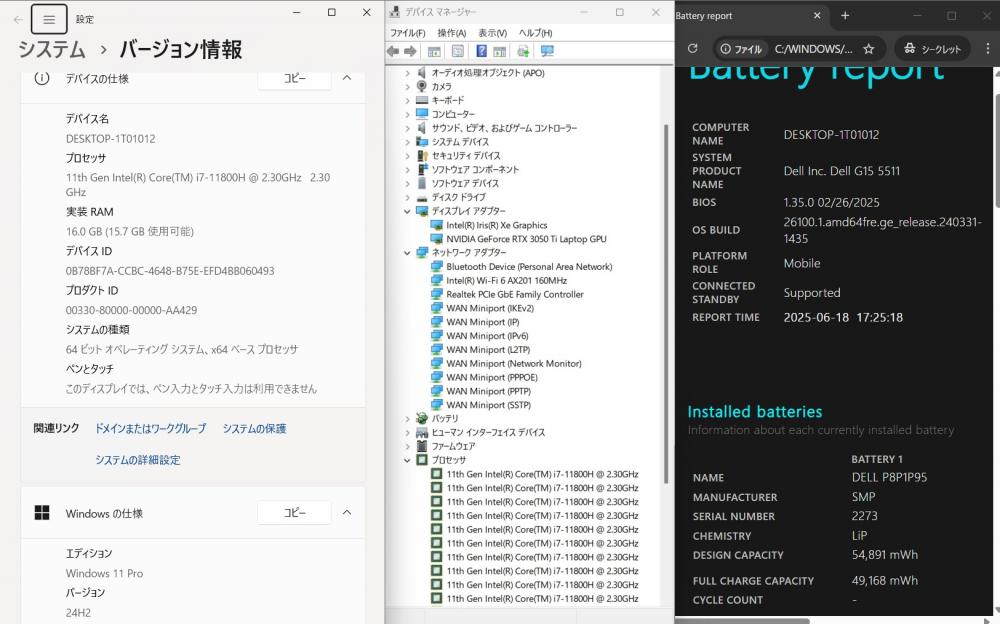Expand the サウンド、ビデオ、およびゲーム コントローラー node
Screen dimensions: 1000x624
click(x=408, y=128)
